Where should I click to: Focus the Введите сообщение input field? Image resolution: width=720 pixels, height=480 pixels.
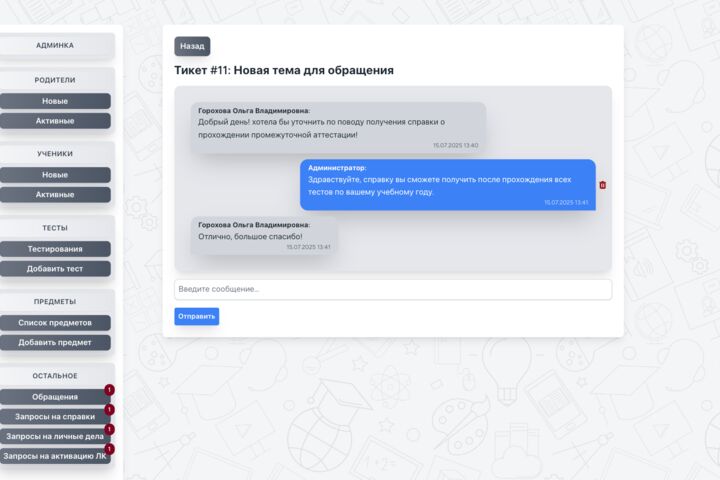[x=393, y=289]
